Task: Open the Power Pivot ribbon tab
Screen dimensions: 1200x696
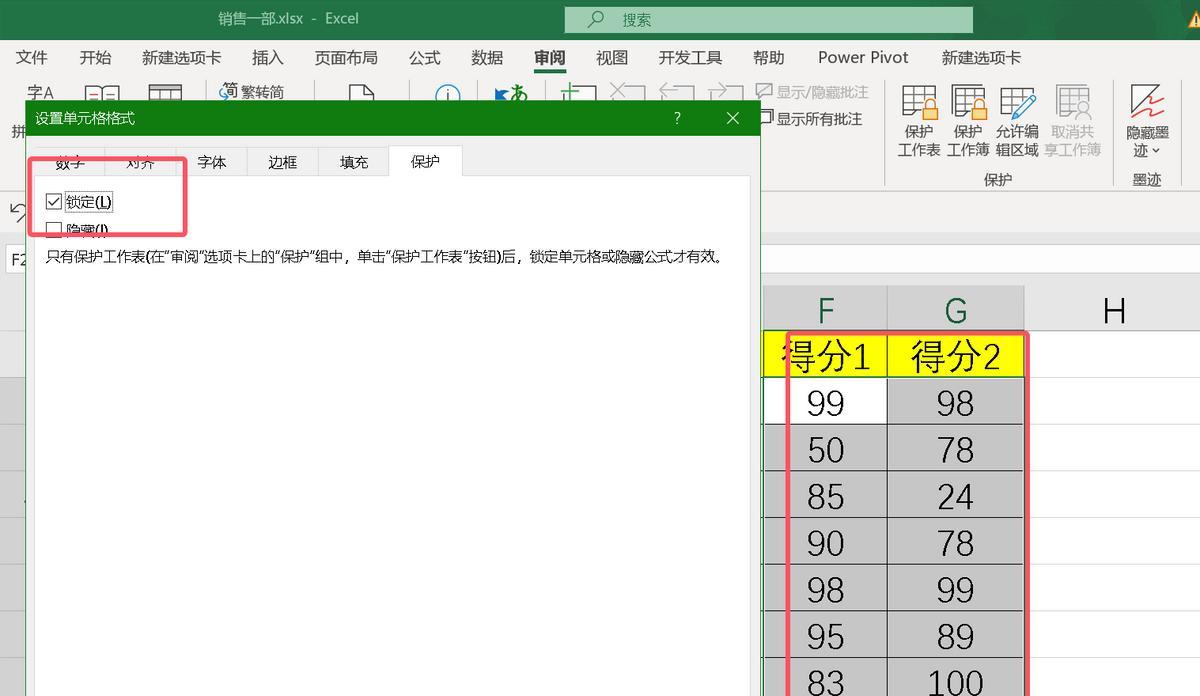Action: point(863,58)
